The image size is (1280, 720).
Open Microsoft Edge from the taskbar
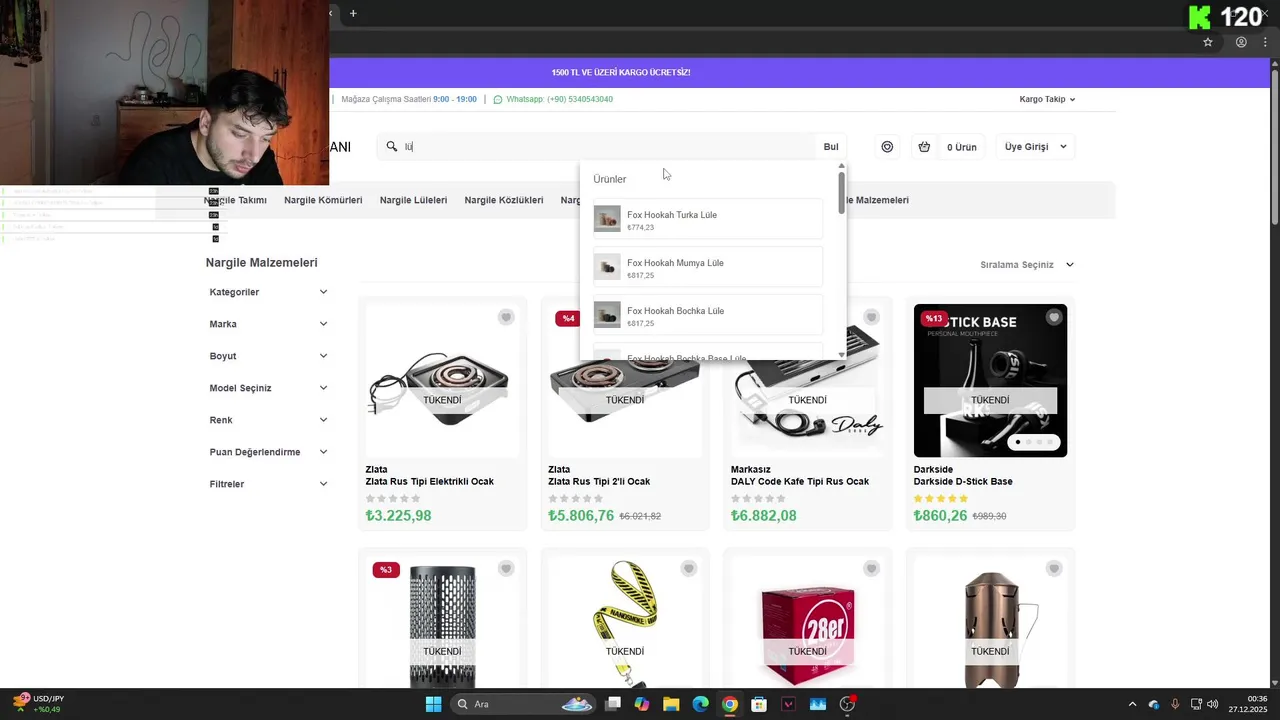[701, 704]
